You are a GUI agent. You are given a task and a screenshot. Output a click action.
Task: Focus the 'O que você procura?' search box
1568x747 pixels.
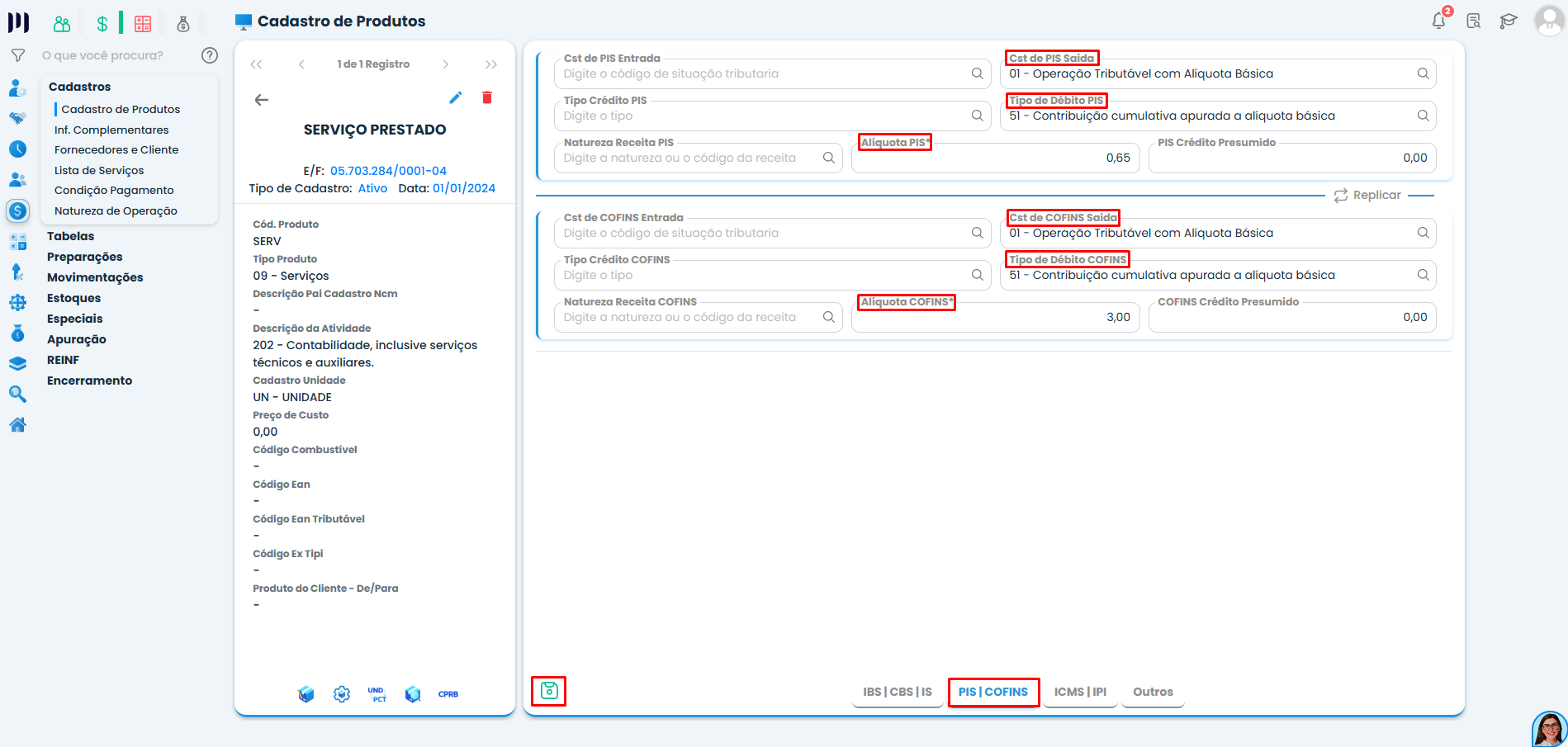(103, 55)
